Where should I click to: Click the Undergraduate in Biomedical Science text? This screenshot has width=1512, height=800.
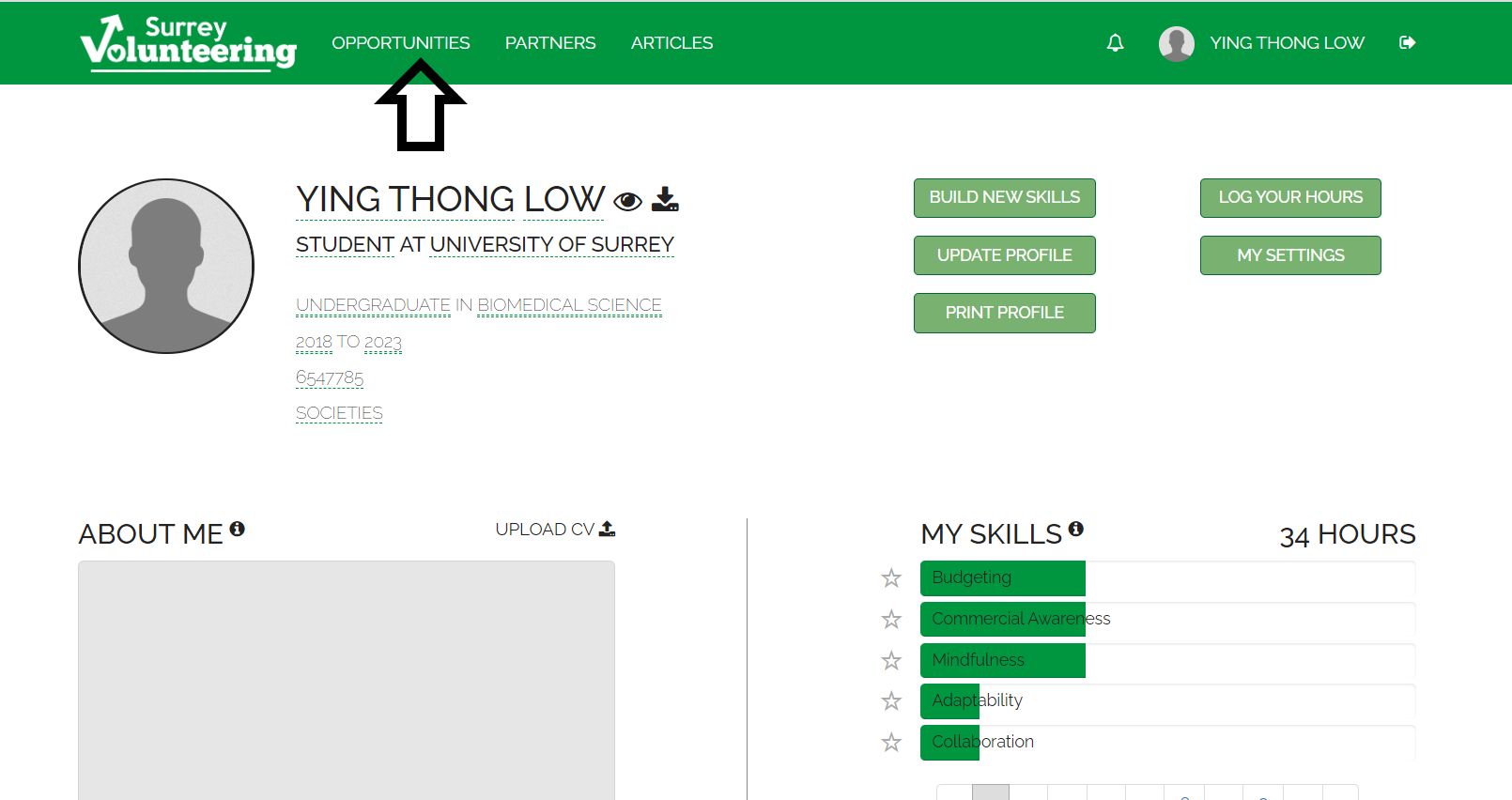point(479,305)
